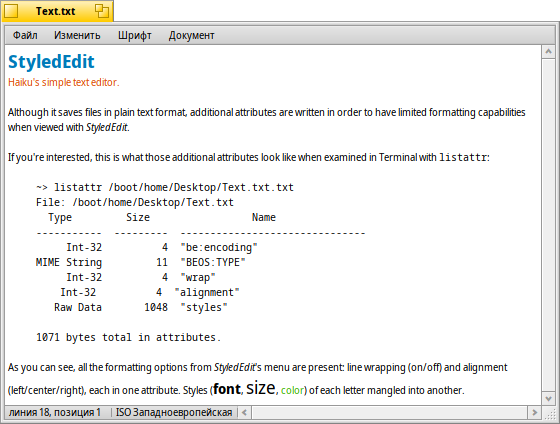Click the large word size in last line
The width and height of the screenshot is (560, 424).
coord(261,388)
